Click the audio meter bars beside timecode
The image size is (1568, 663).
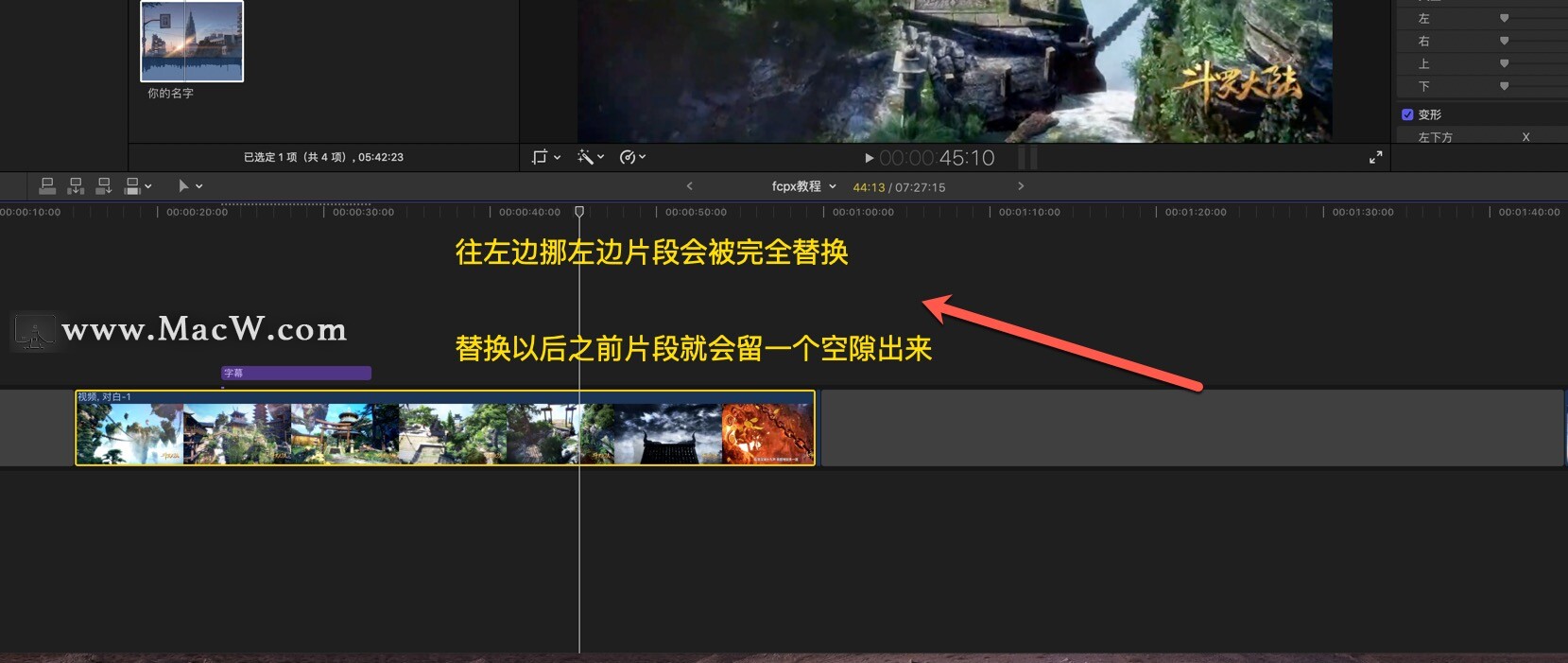[x=1027, y=158]
